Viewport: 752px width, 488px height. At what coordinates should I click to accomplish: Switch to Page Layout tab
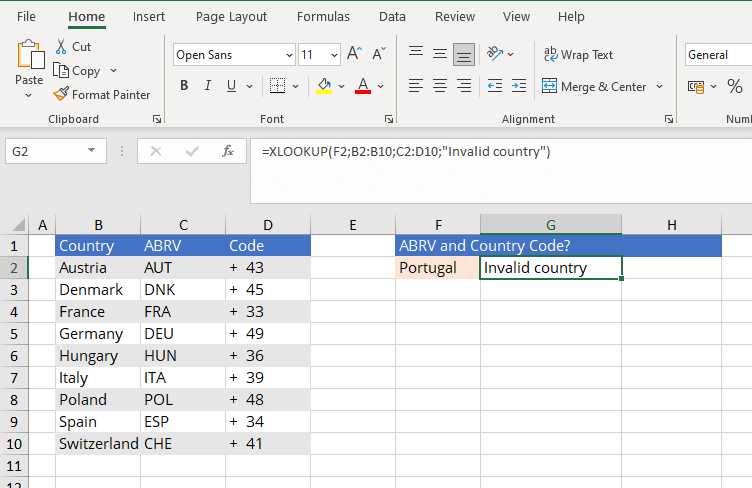[231, 17]
